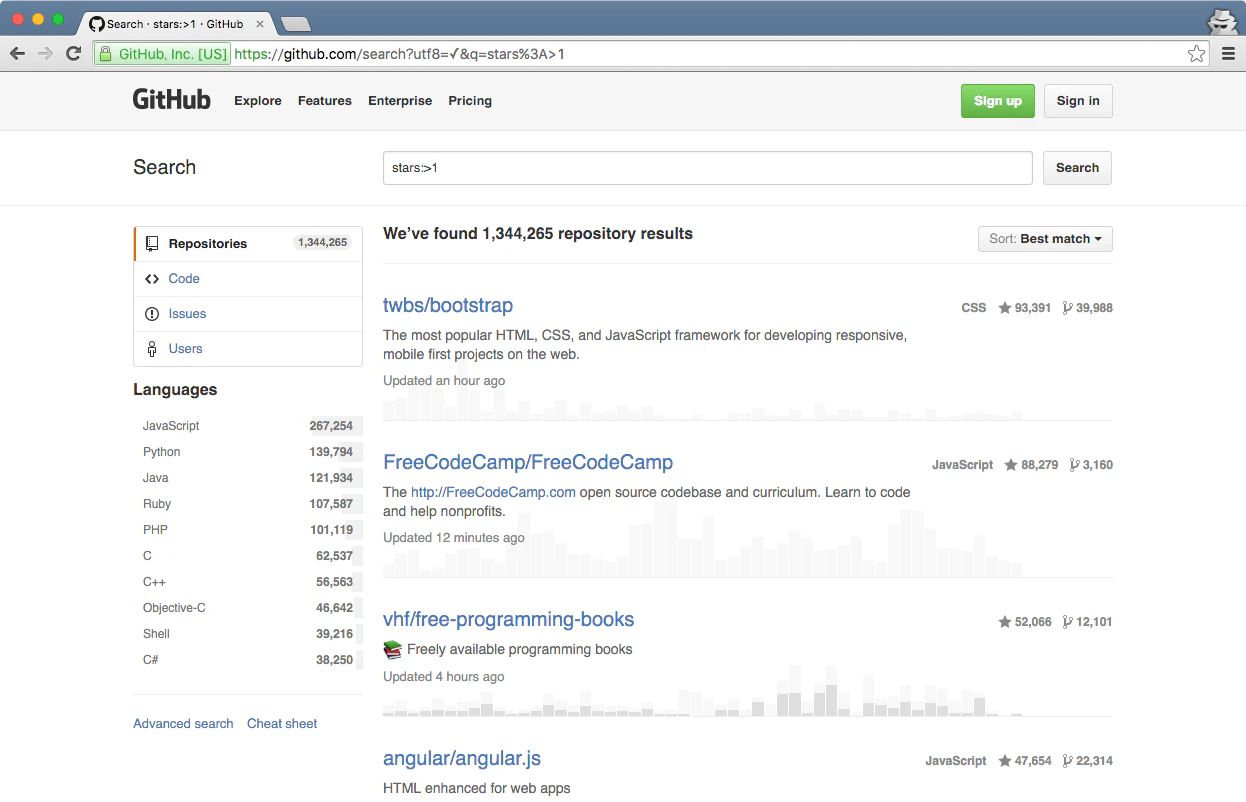
Task: Click the Users person icon in sidebar
Action: pos(152,349)
